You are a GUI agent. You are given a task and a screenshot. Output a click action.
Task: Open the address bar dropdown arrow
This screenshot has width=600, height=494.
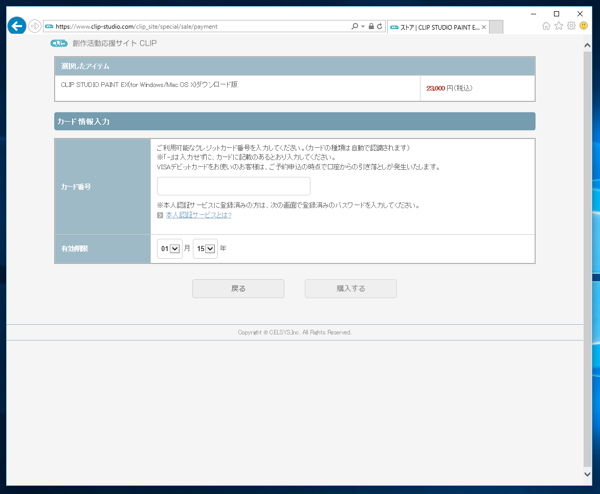click(363, 26)
